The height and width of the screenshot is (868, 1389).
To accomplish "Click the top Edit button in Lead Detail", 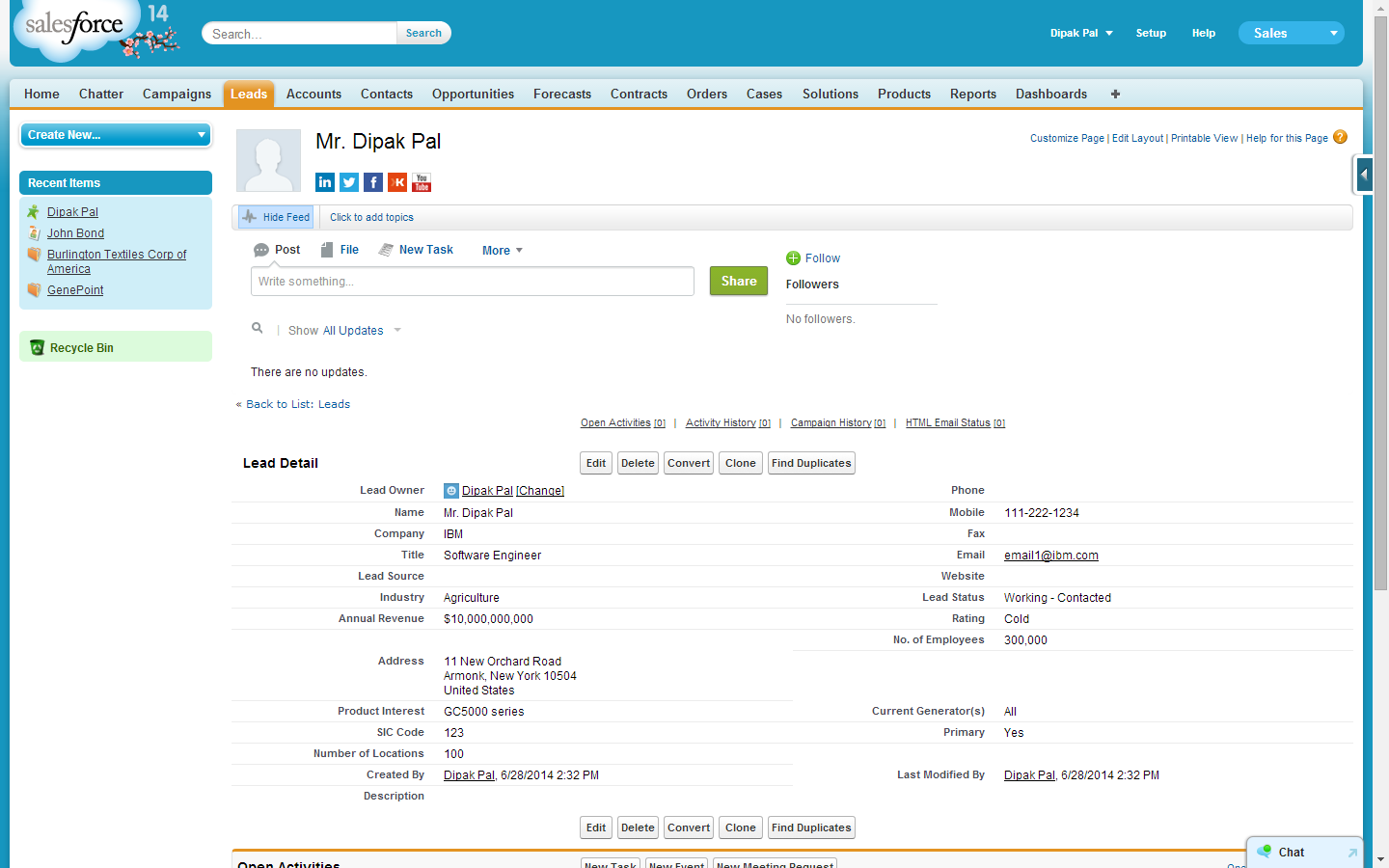I will (x=596, y=463).
